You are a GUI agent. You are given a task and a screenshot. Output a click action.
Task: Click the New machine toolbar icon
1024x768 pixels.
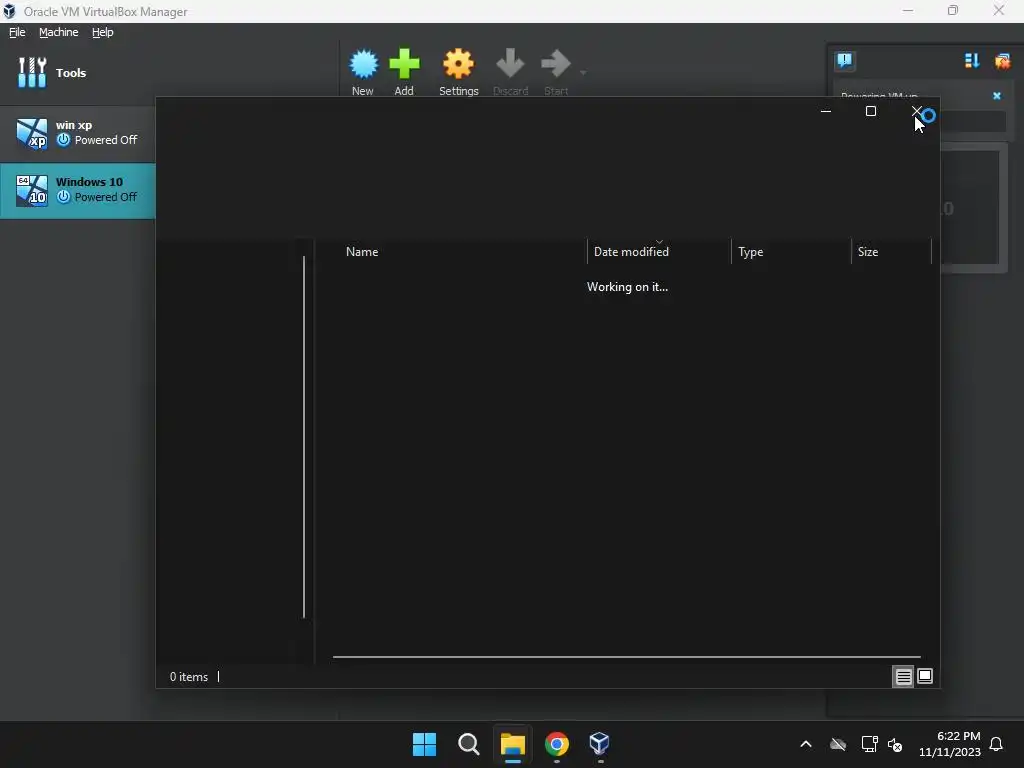(363, 72)
